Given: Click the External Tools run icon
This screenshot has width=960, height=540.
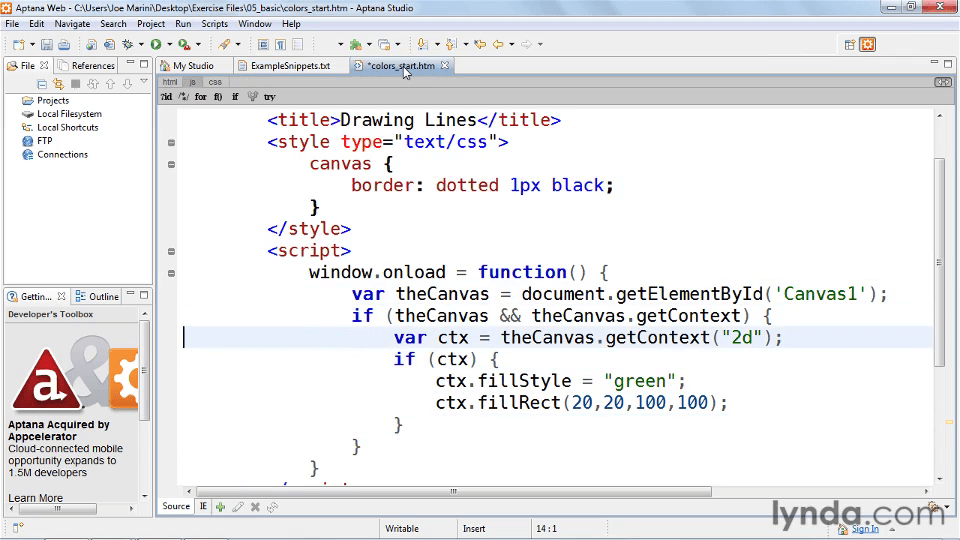Looking at the screenshot, I should coord(184,44).
